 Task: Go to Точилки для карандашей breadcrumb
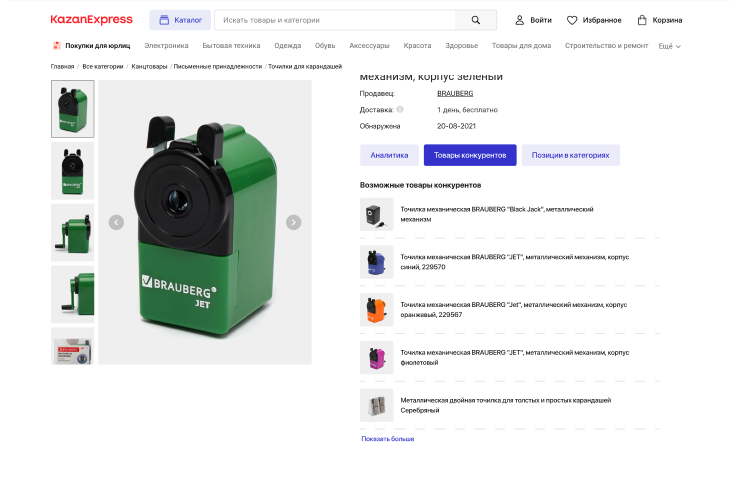pyautogui.click(x=305, y=66)
